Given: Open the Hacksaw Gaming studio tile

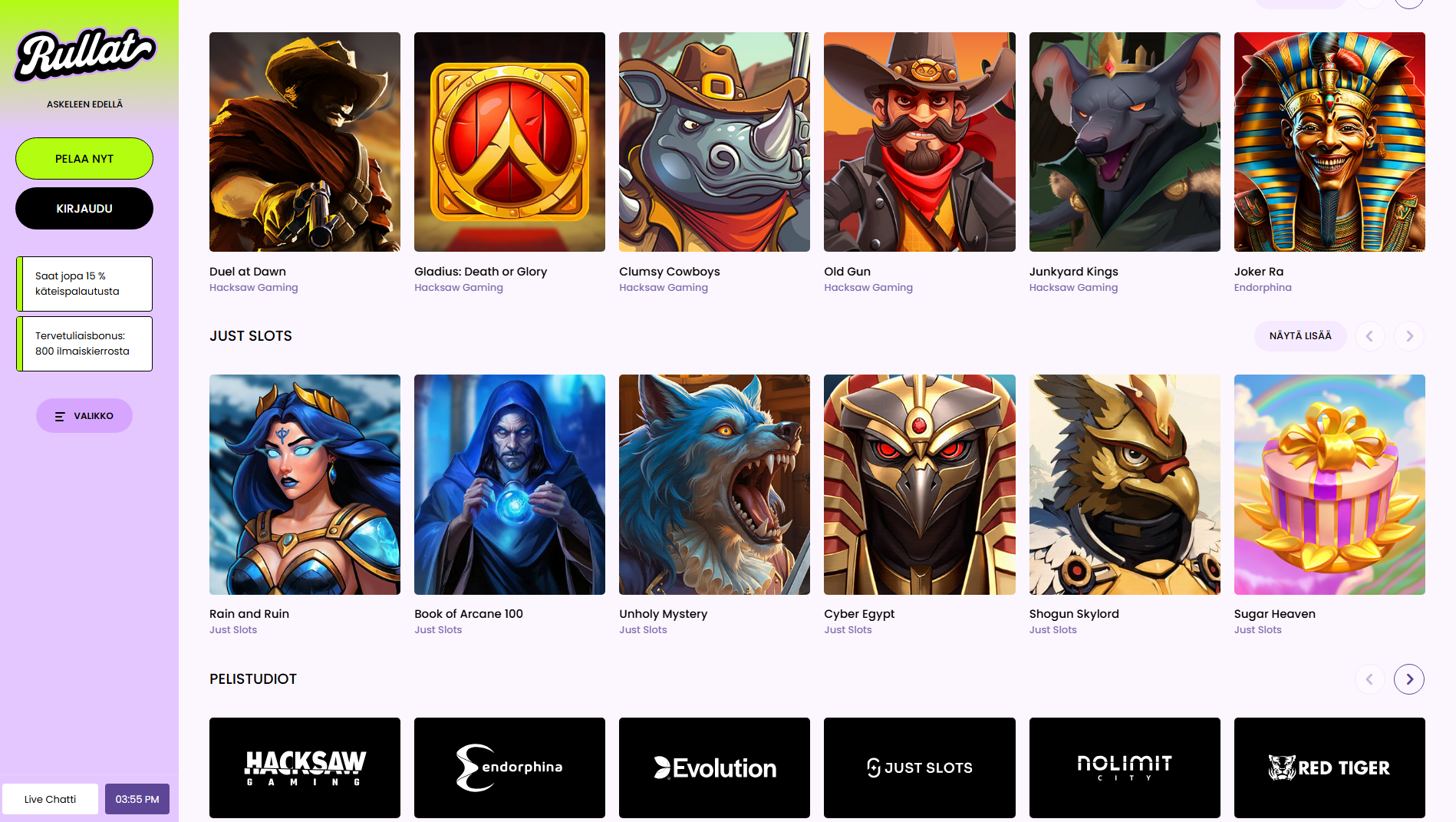Looking at the screenshot, I should pos(305,768).
